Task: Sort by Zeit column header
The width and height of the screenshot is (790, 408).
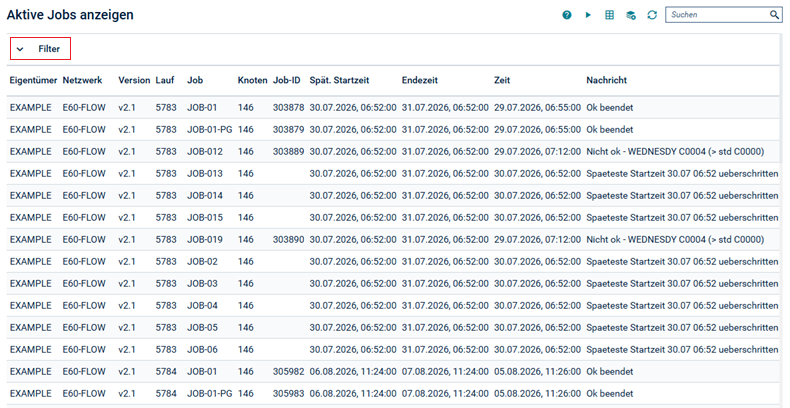Action: click(502, 80)
